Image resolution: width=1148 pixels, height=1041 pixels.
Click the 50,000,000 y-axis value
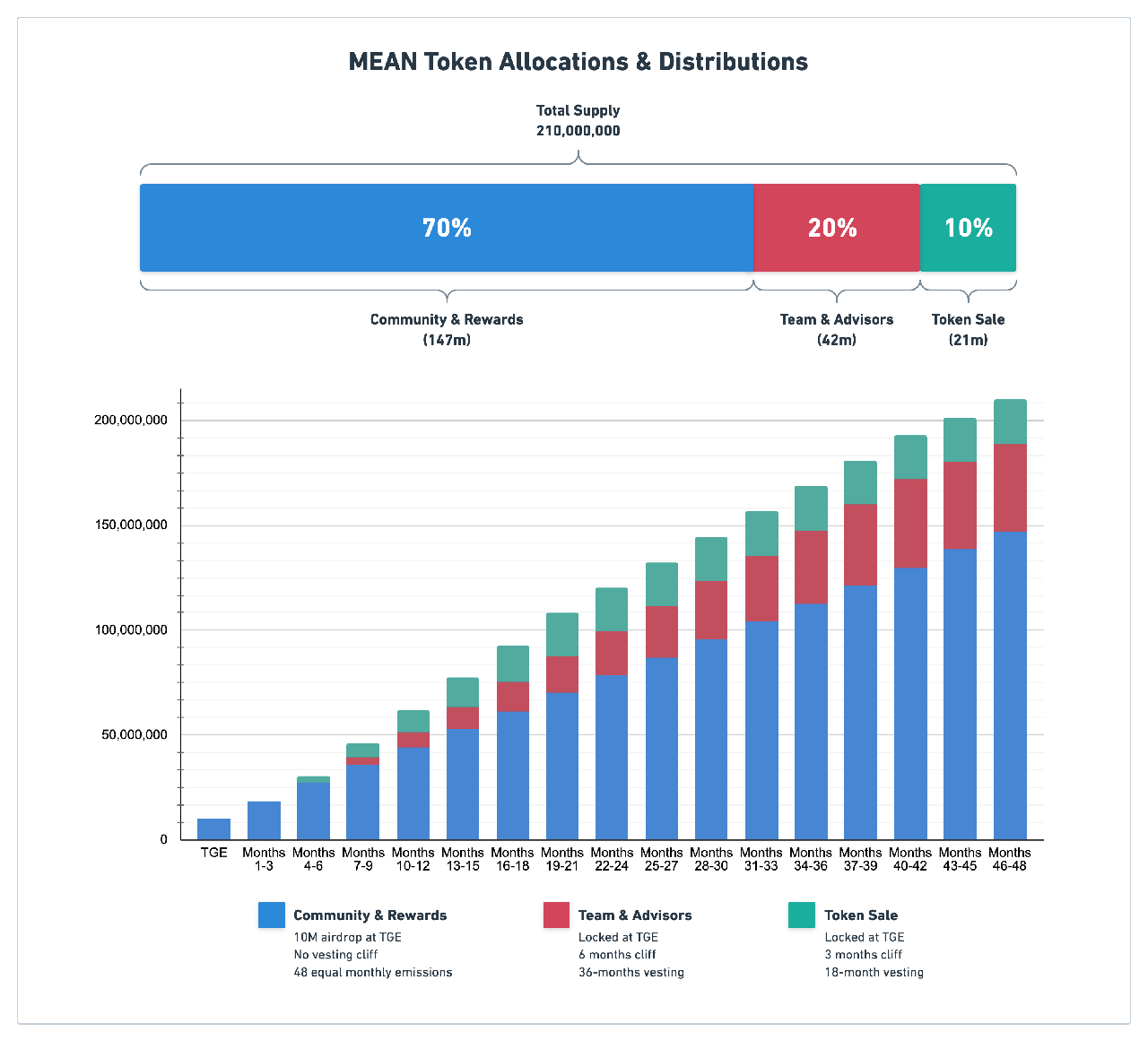click(x=135, y=735)
